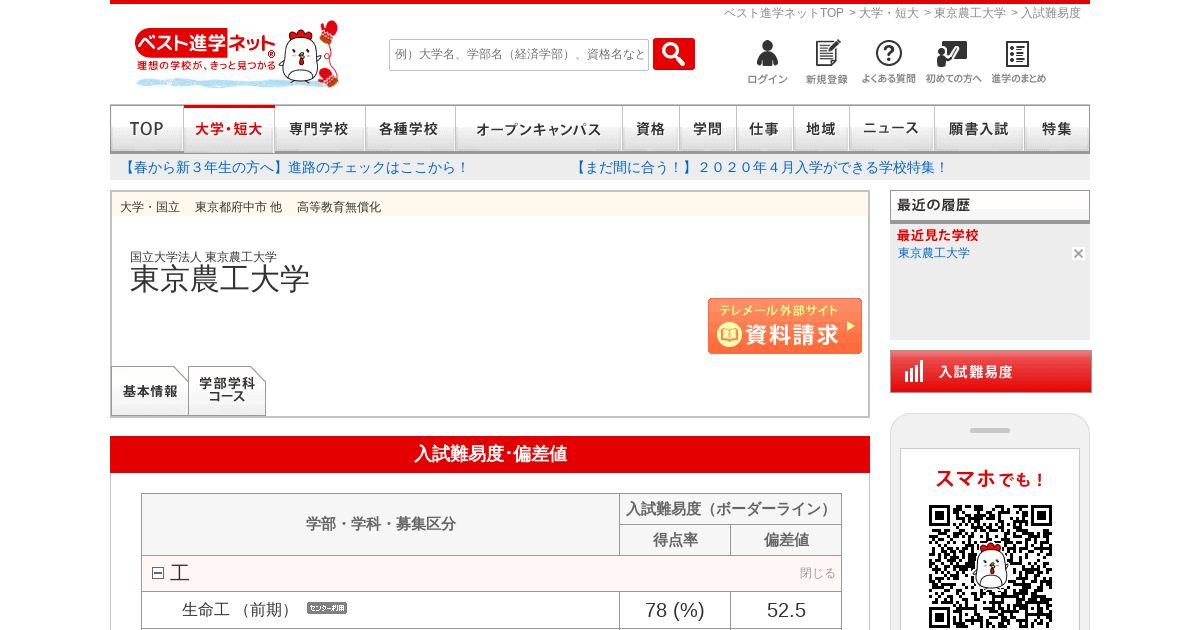Screen dimensions: 1200x630
Task: Open the 資格 navigation tab
Action: (651, 129)
